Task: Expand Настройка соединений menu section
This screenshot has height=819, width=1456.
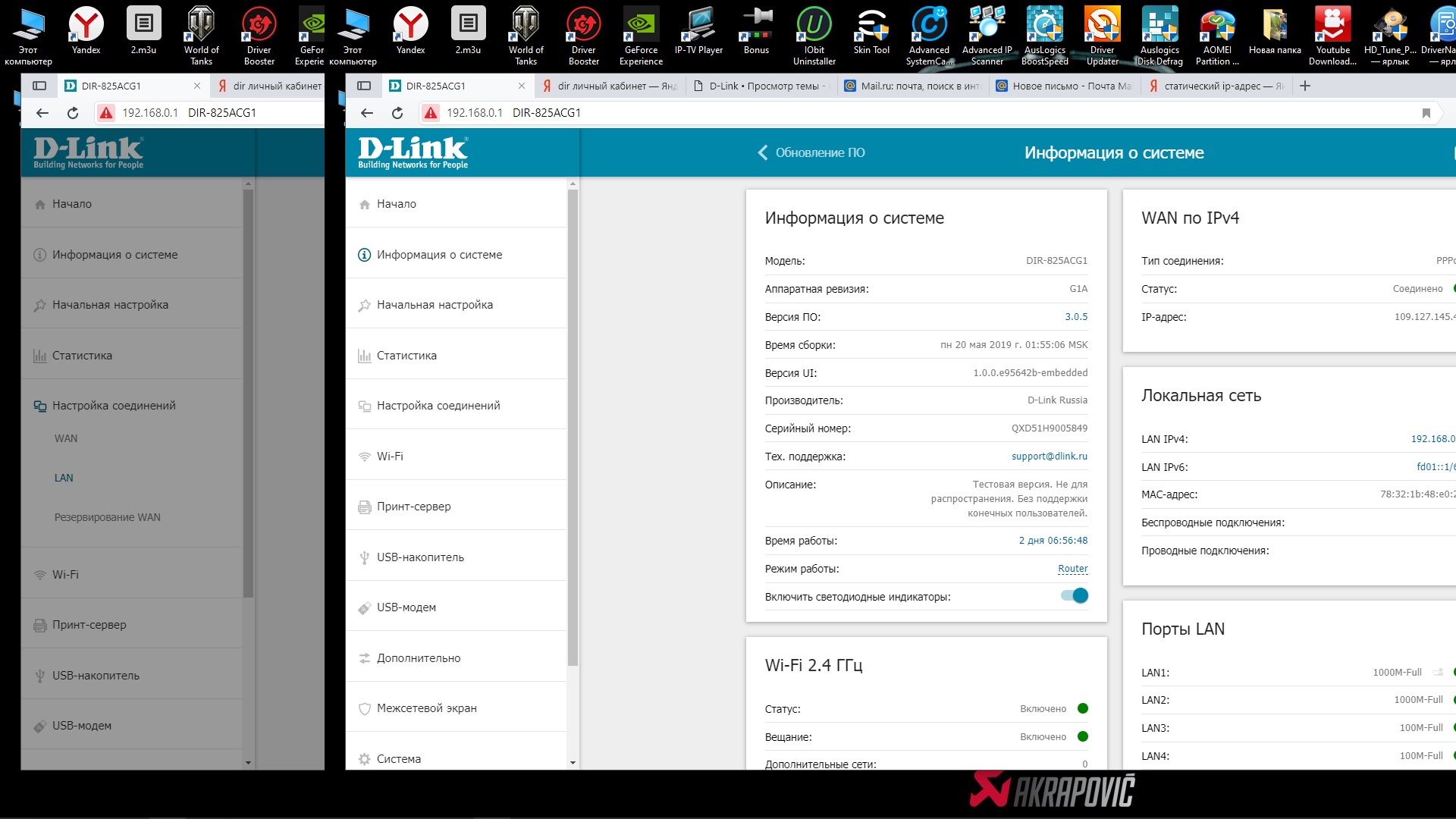Action: 438,406
